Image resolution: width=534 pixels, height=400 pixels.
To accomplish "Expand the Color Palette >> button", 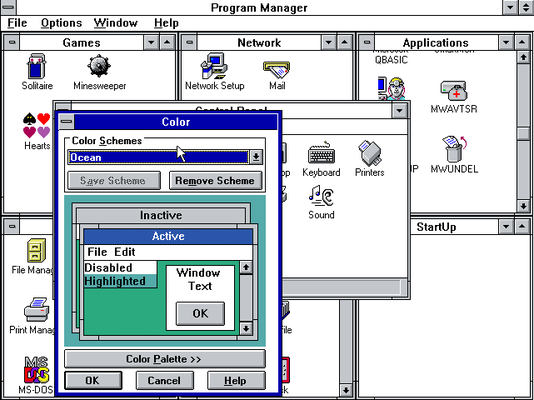I will click(164, 359).
